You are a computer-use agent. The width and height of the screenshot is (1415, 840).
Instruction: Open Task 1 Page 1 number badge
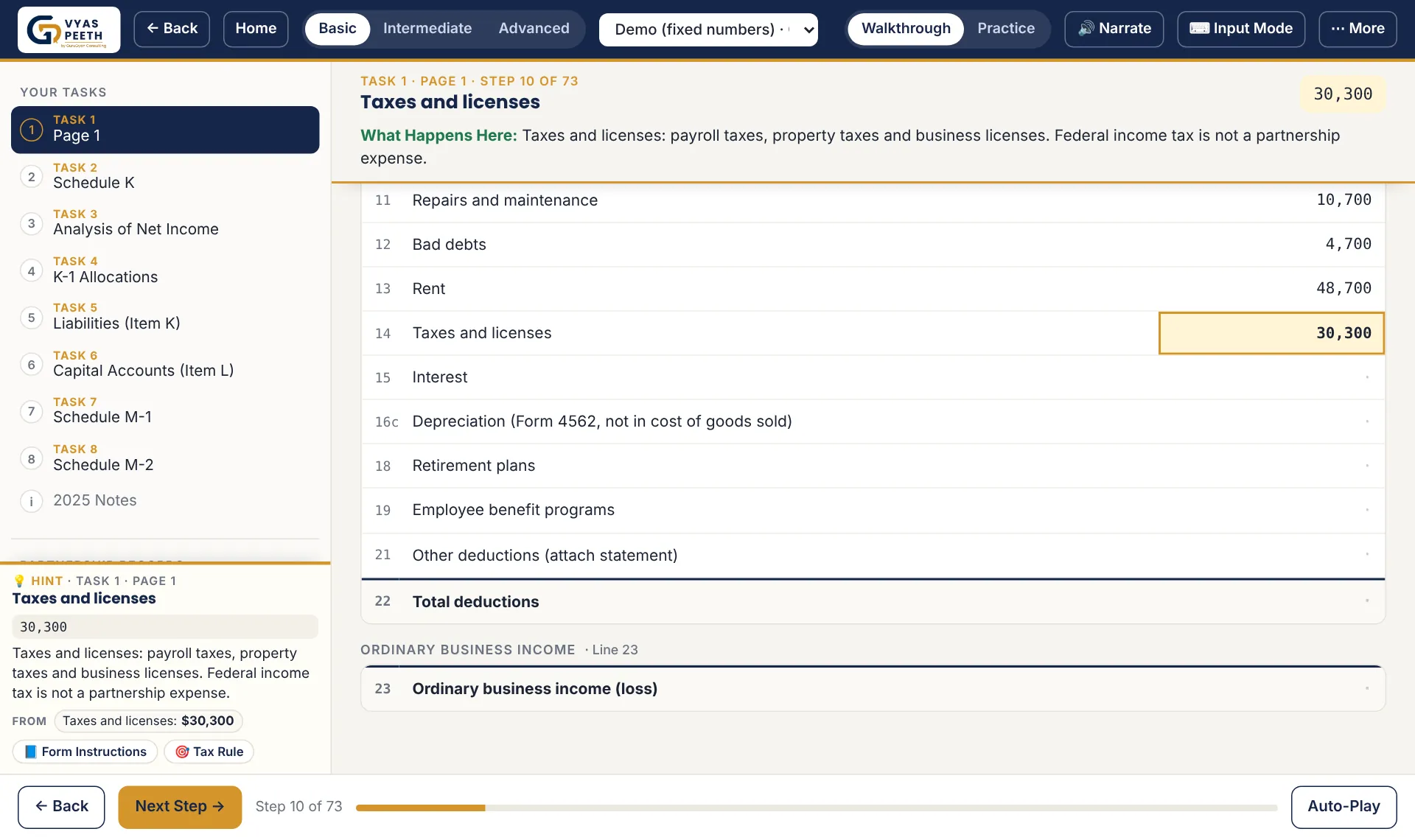(31, 130)
